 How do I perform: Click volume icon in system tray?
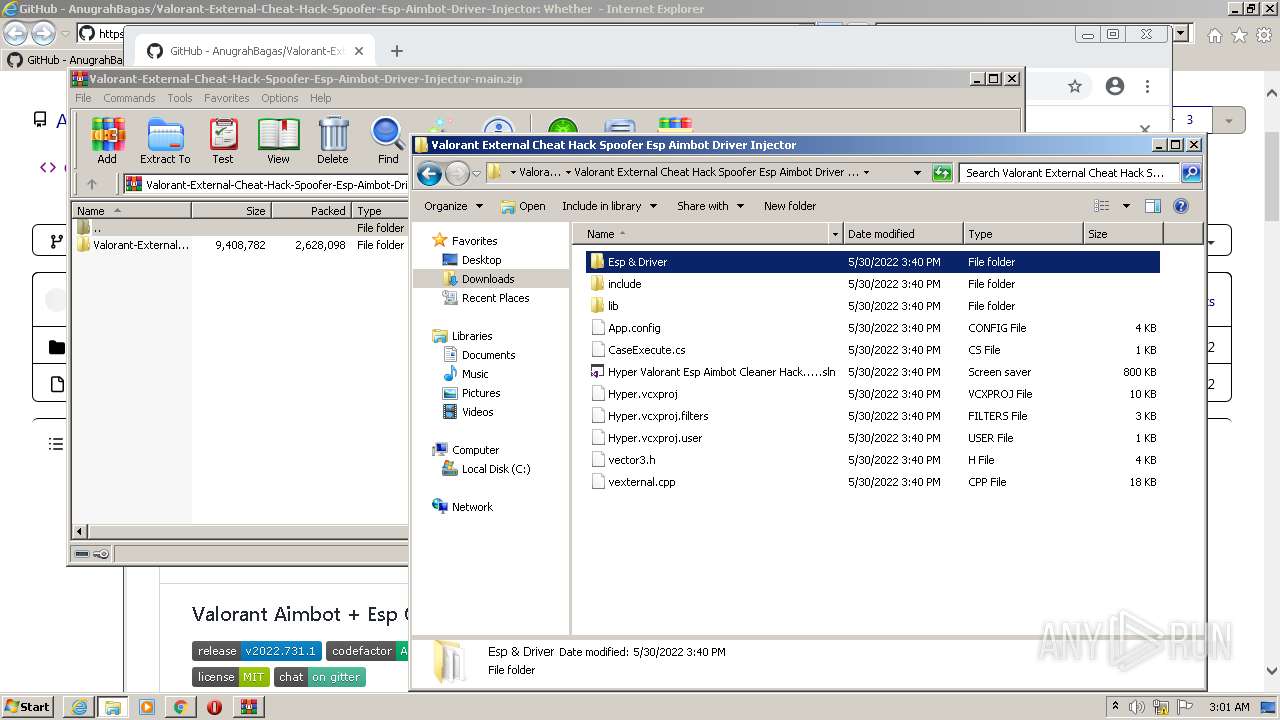(x=1136, y=707)
